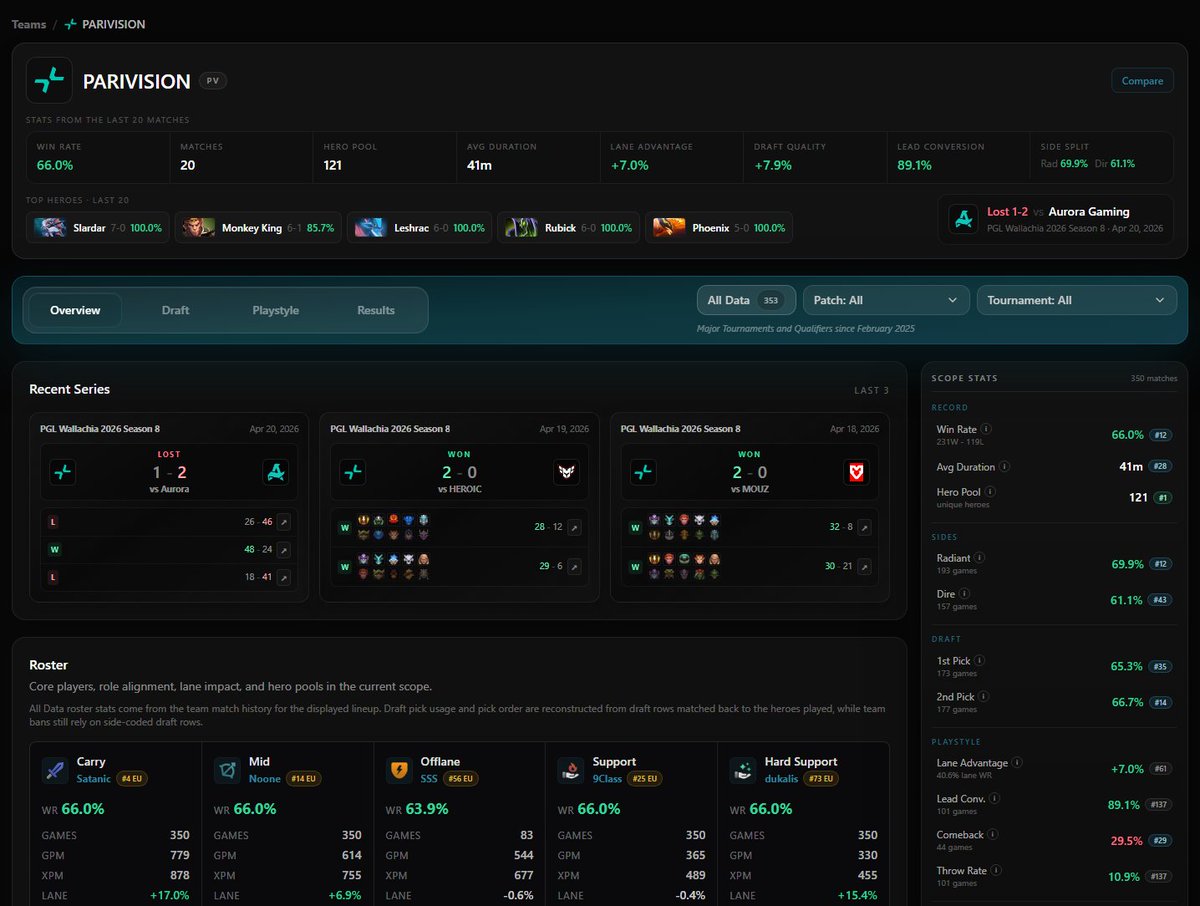This screenshot has height=906, width=1200.
Task: Click the 350 matches label in Scope Stats
Action: (1154, 378)
